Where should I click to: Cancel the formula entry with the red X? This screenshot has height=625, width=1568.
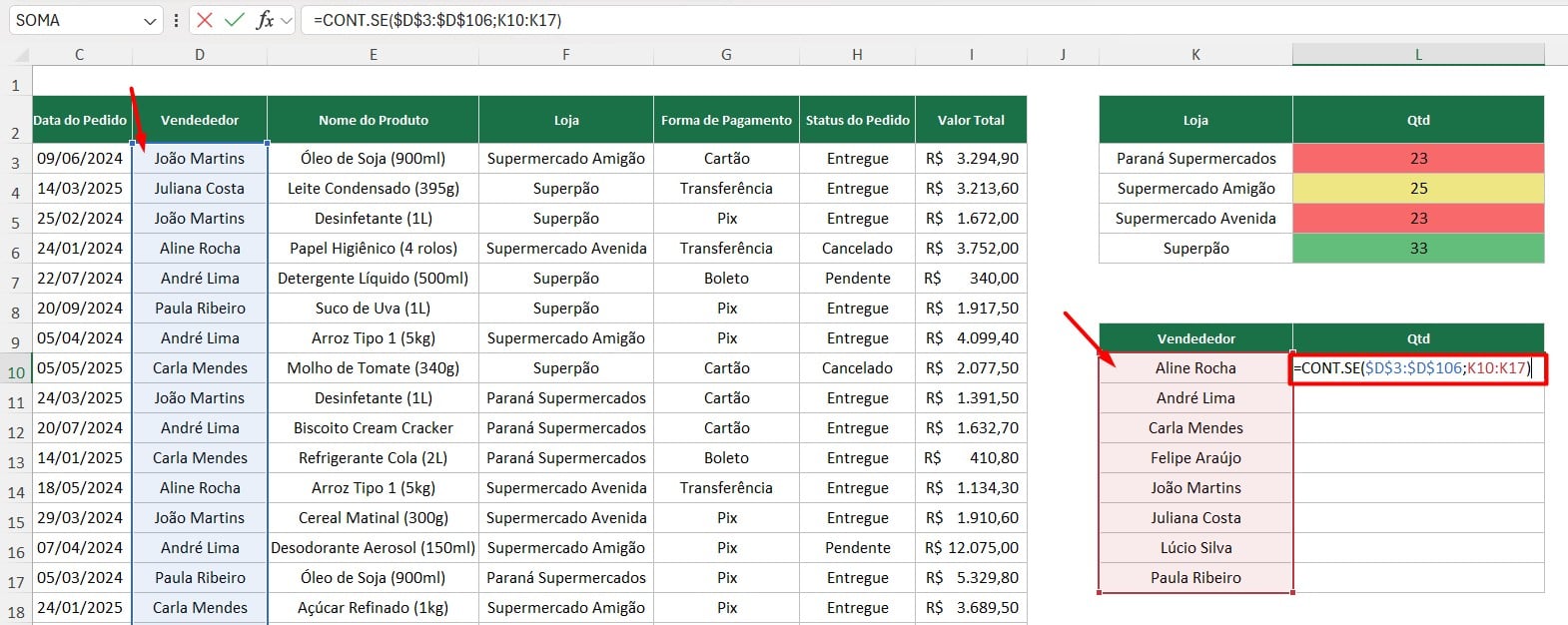[205, 20]
